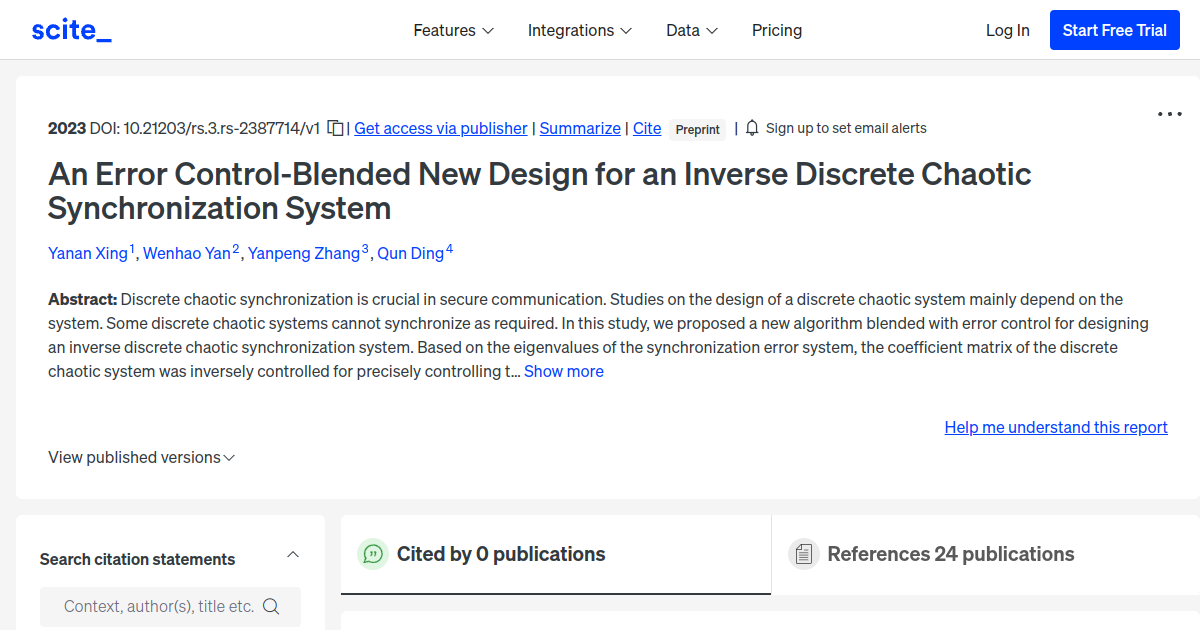Open the Pricing menu item

[777, 30]
